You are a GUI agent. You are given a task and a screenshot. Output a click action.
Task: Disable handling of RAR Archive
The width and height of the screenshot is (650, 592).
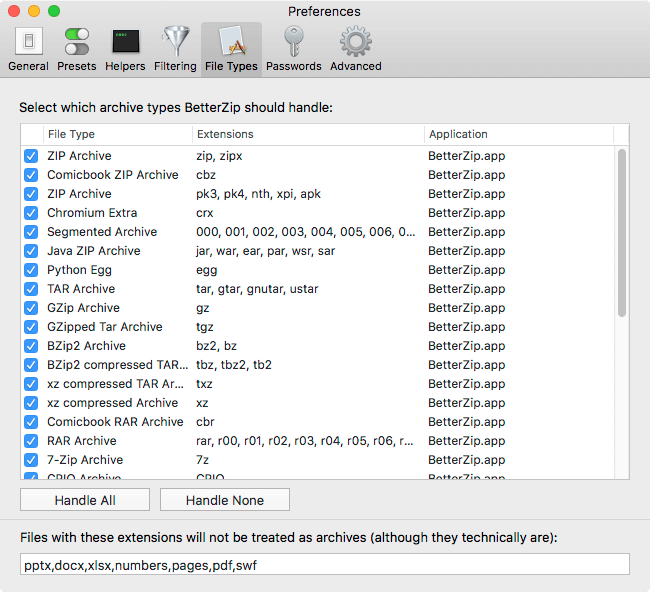31,441
